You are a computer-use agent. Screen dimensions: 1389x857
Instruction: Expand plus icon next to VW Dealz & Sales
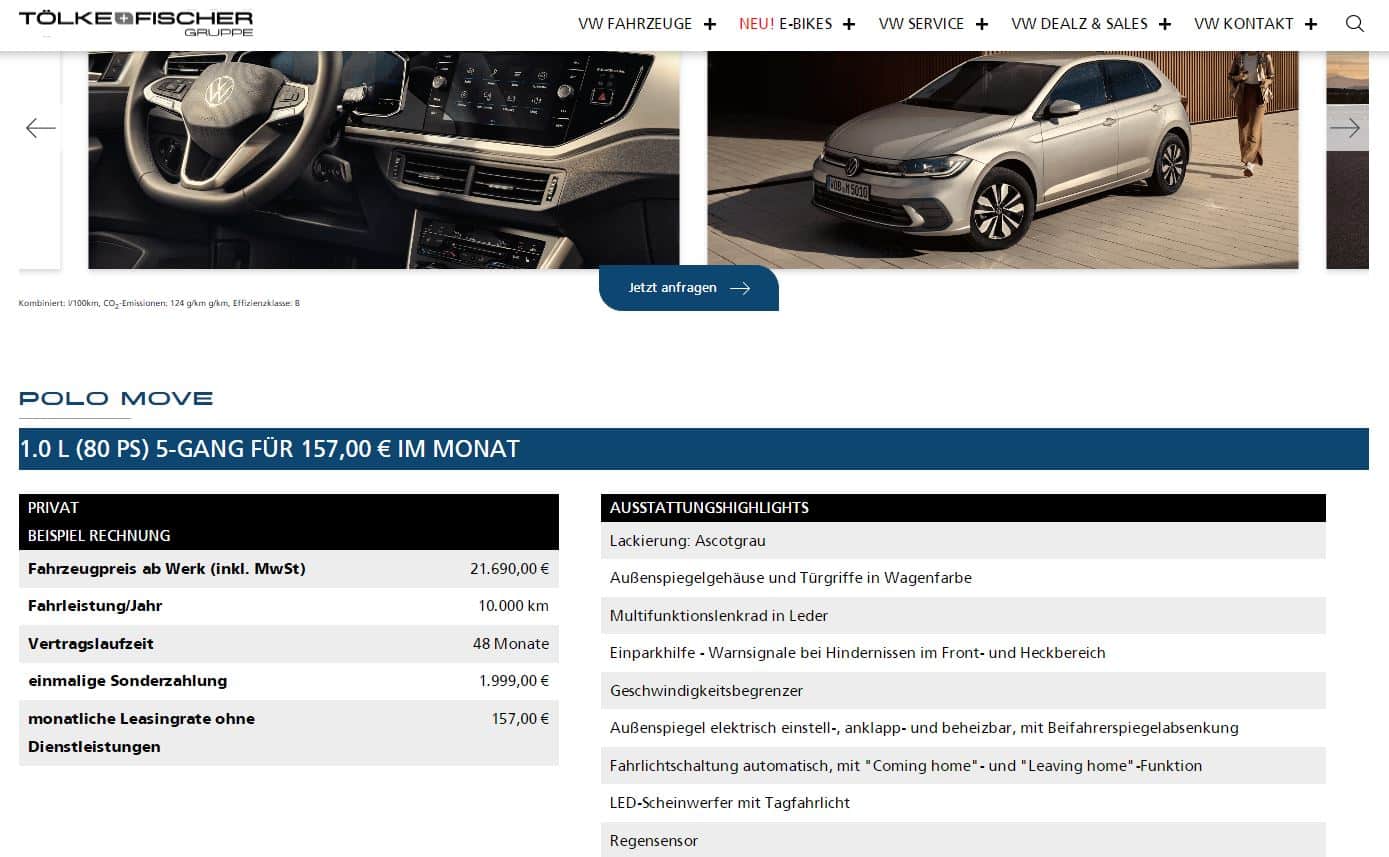click(x=1164, y=24)
